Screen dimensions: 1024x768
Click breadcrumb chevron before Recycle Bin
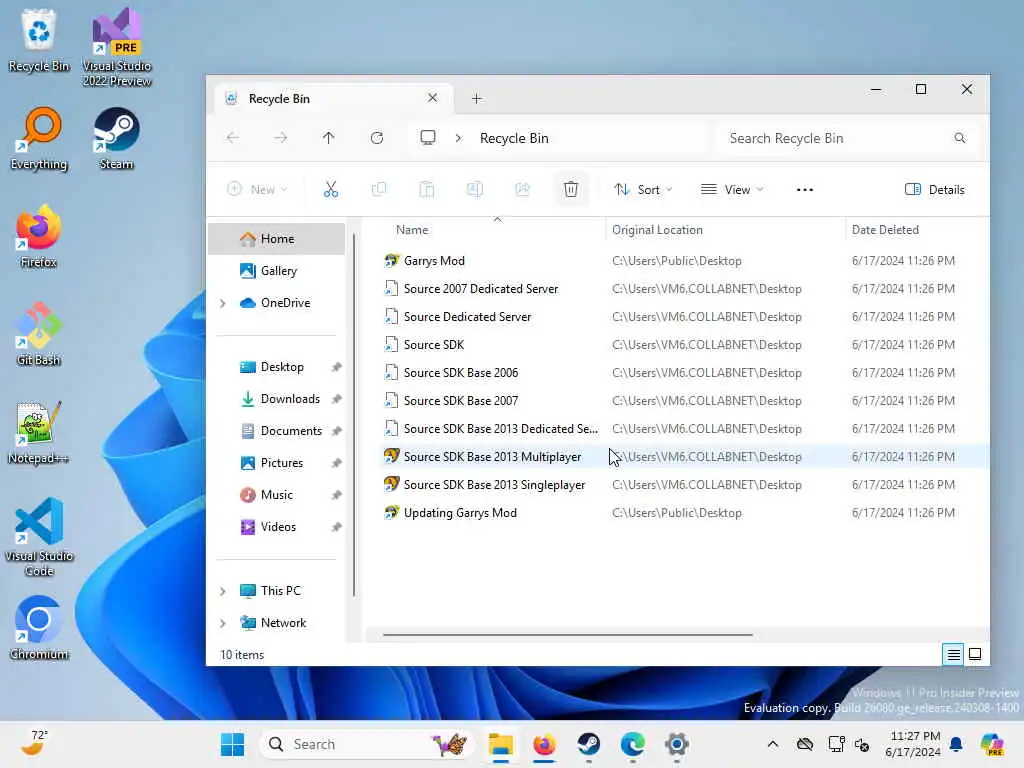point(458,138)
